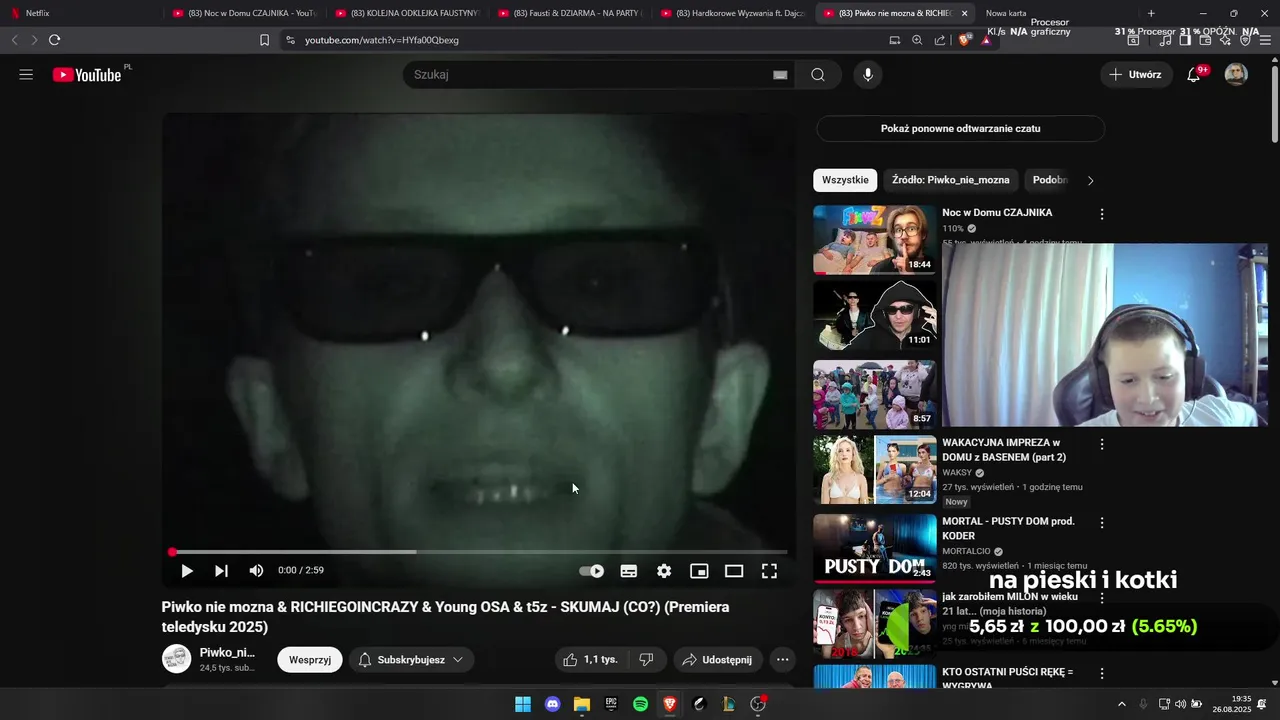Open Noc w Domu CZAJNIKA thumbnail

click(x=875, y=240)
